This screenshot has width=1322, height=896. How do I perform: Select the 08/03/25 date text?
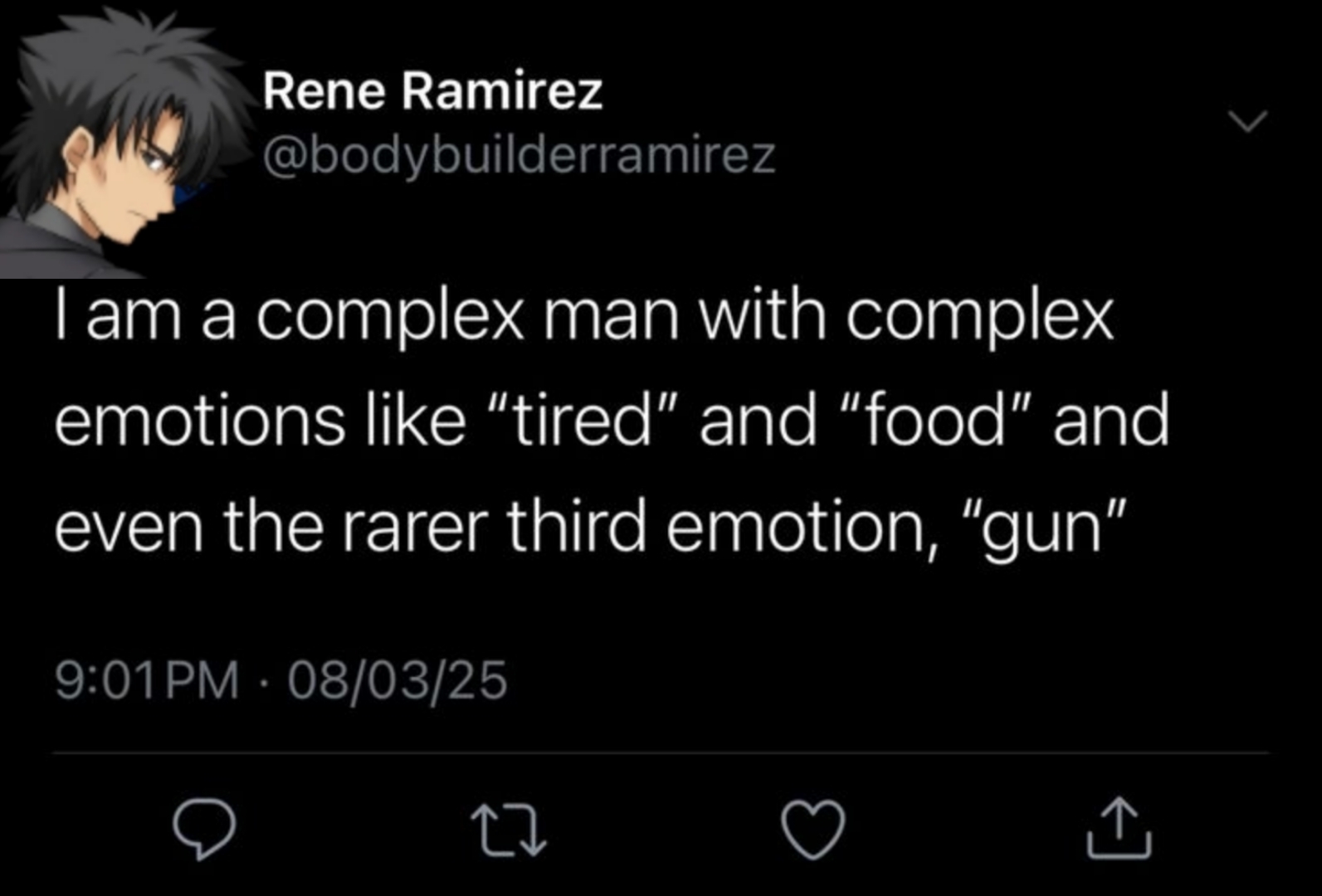coord(398,680)
